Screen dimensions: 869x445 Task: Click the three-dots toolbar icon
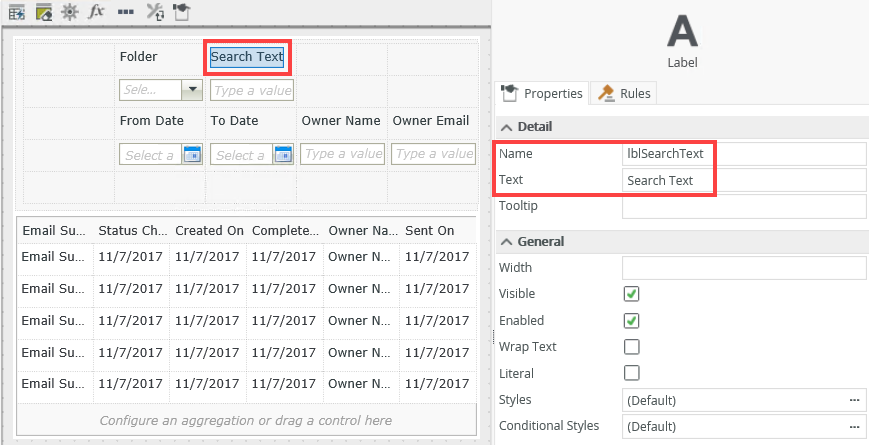[x=125, y=12]
